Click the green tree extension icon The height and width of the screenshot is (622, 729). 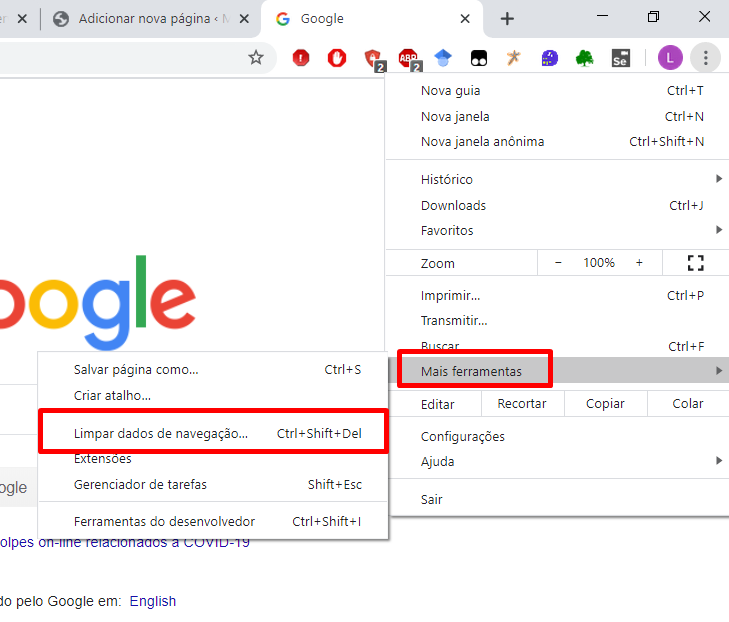[584, 58]
